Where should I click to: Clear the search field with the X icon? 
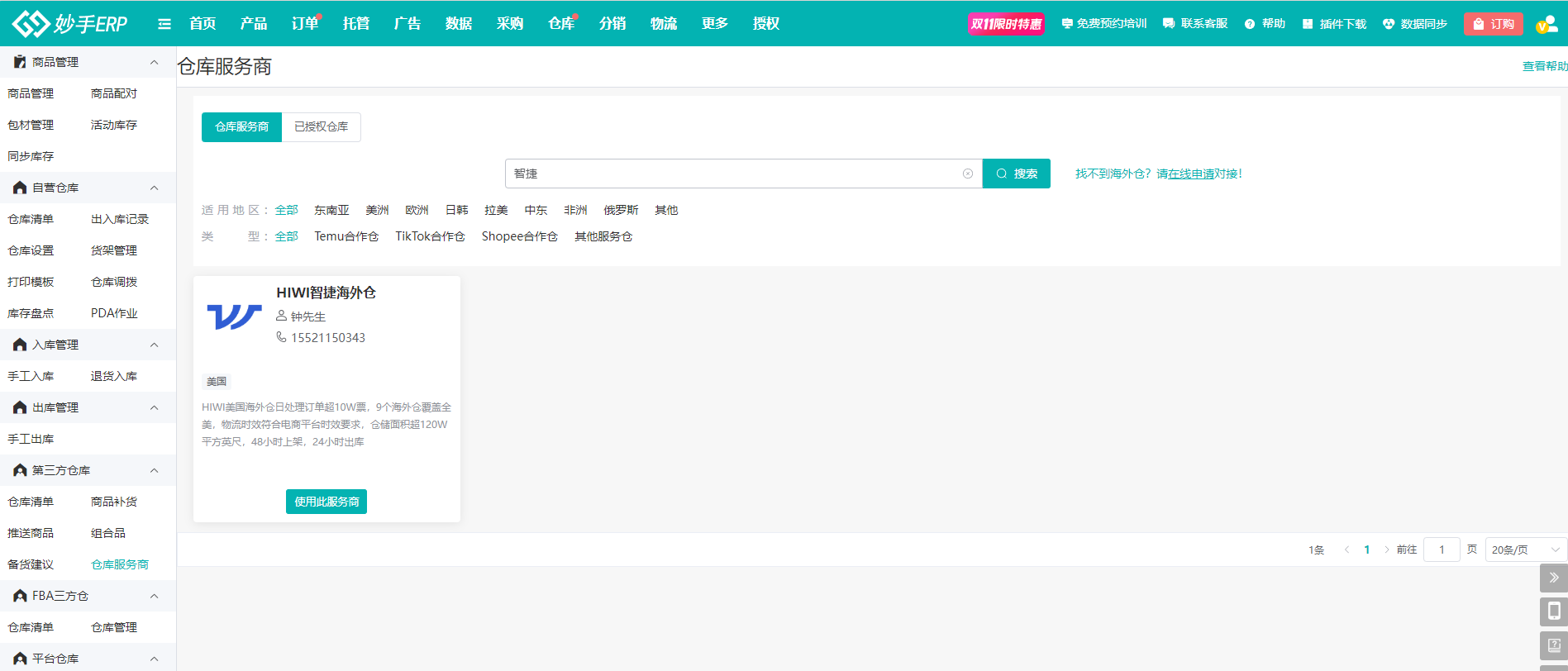point(967,174)
